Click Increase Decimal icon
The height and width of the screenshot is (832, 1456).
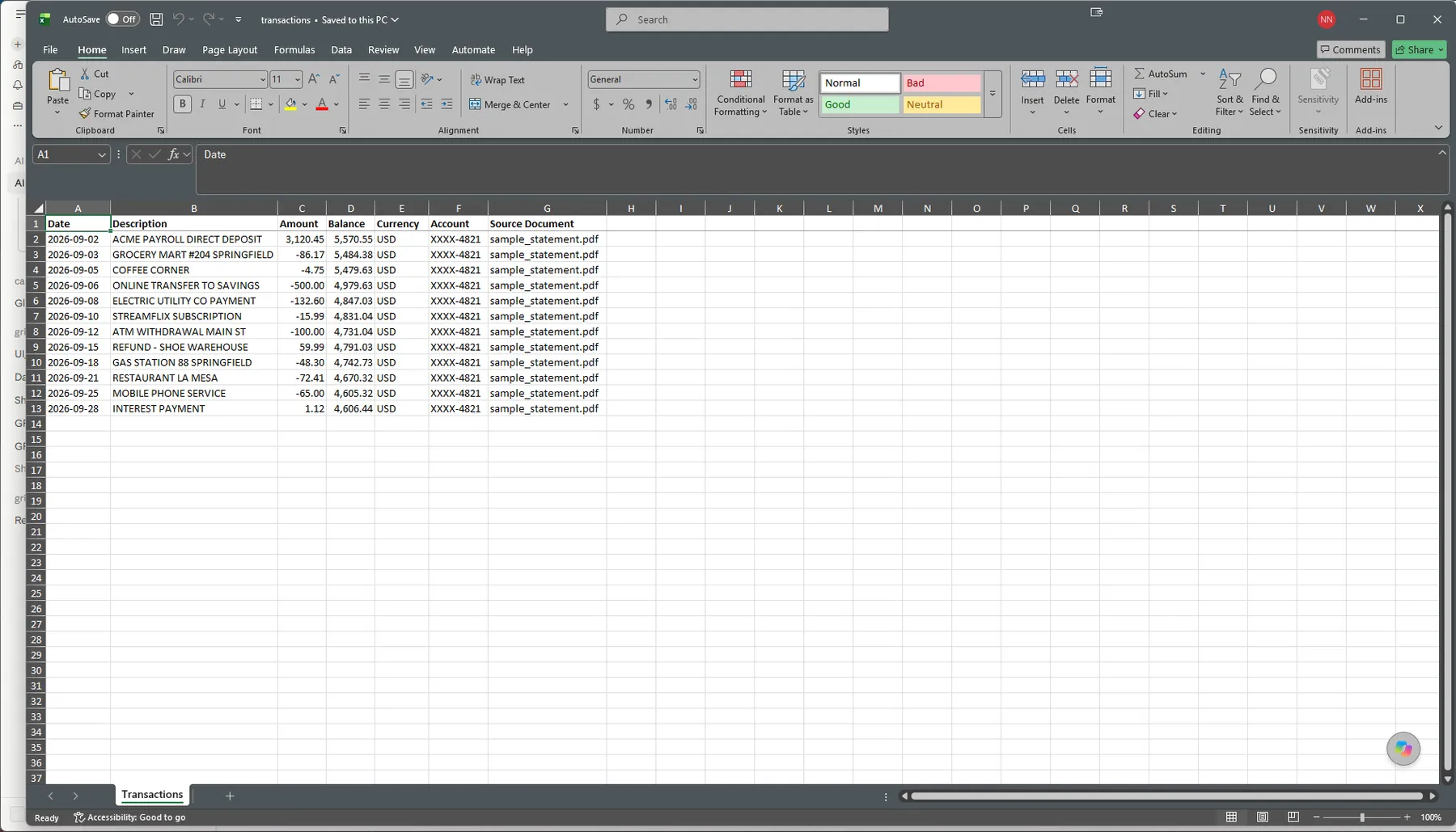(671, 104)
